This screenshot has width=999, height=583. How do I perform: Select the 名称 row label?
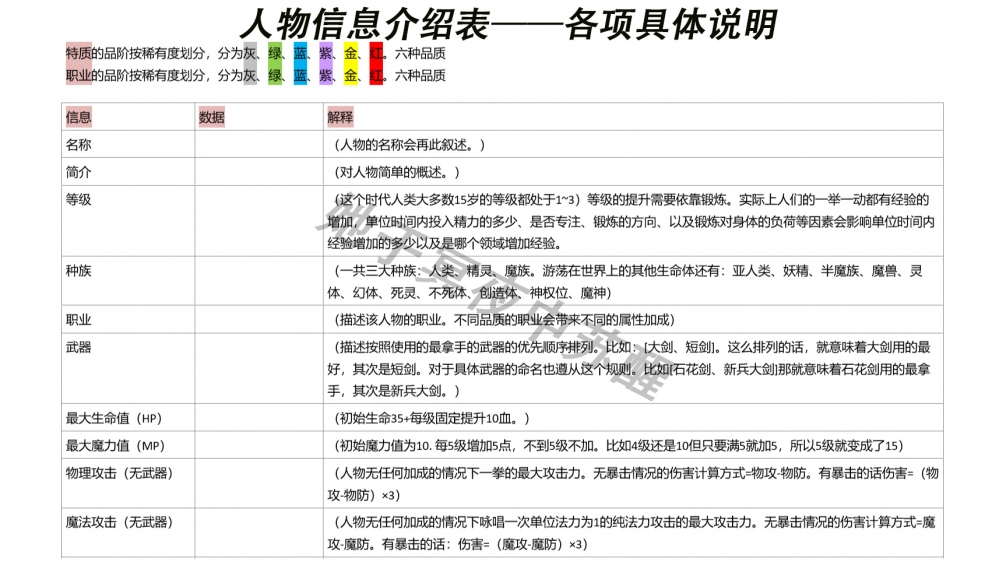[x=79, y=145]
